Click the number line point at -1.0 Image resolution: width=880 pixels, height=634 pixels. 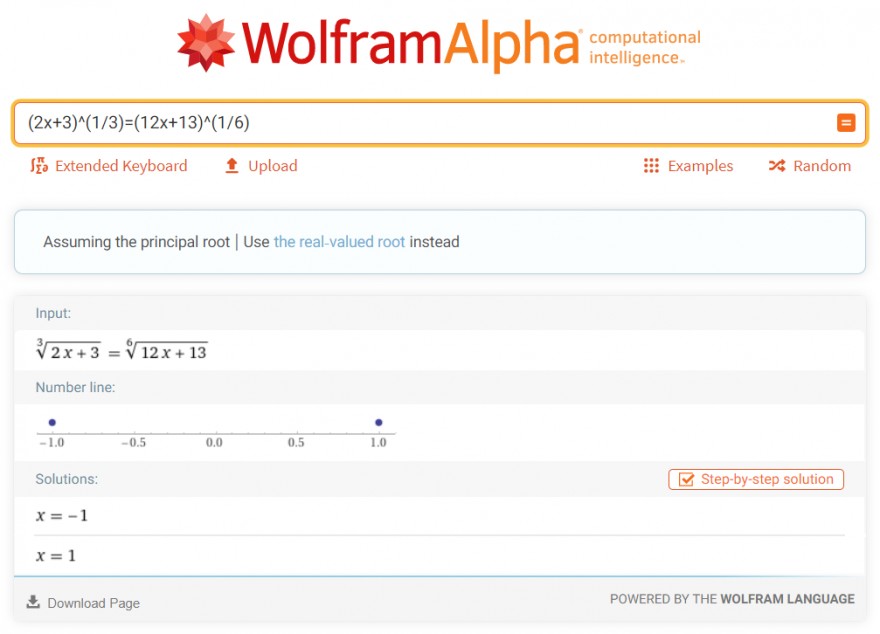point(52,422)
